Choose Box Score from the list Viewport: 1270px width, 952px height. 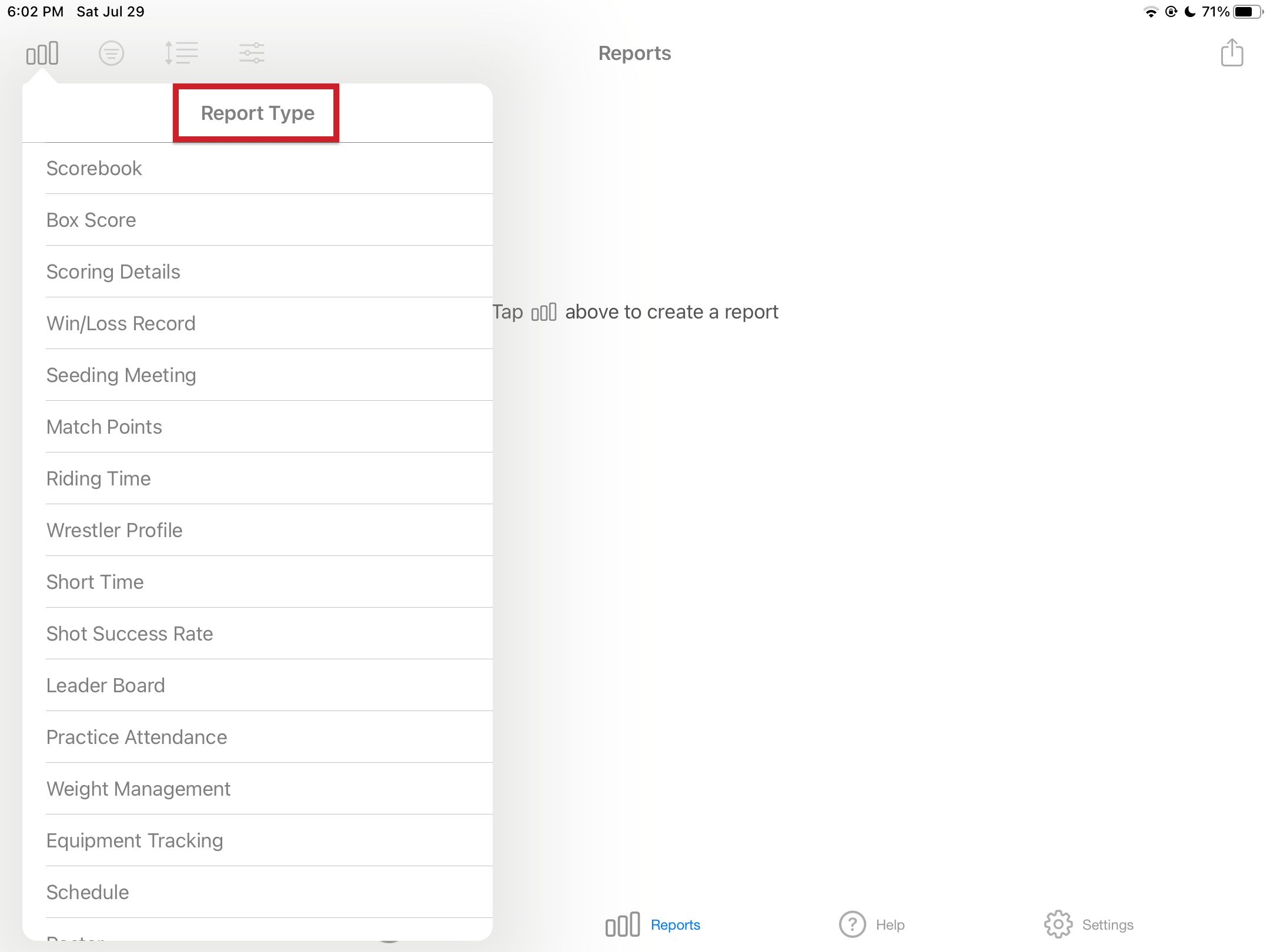pyautogui.click(x=91, y=220)
